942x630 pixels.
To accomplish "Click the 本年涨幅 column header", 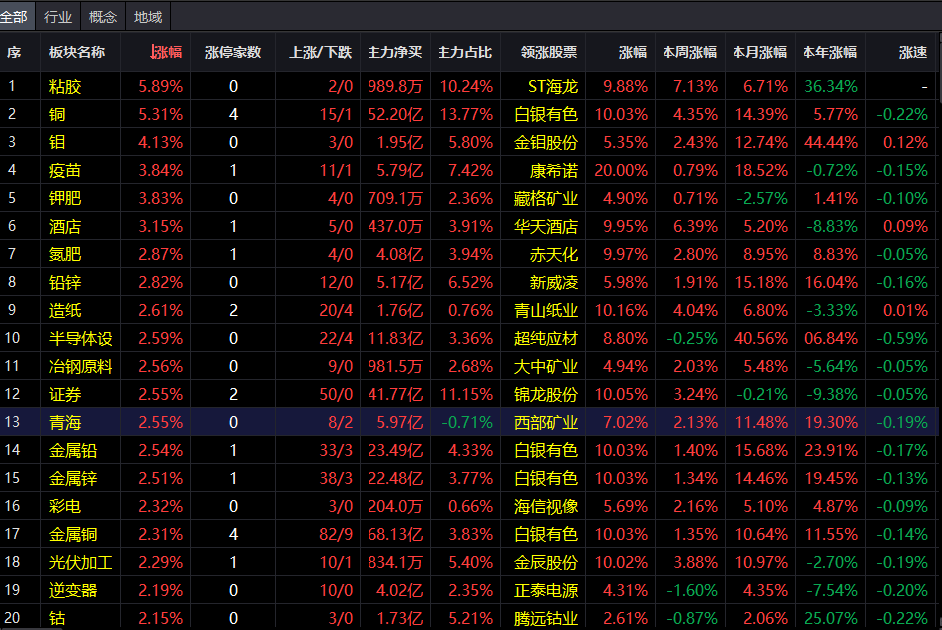I will click(x=830, y=52).
